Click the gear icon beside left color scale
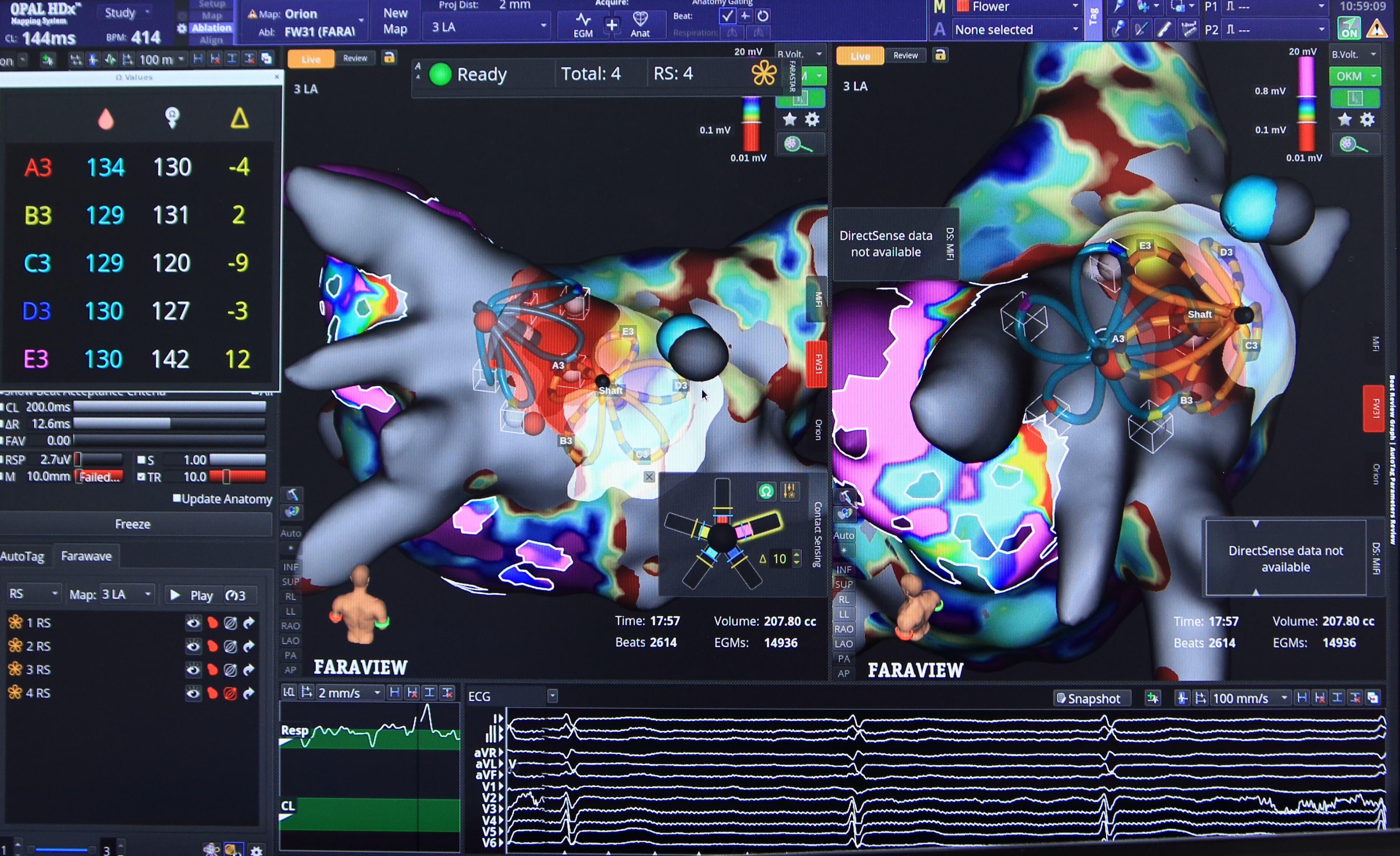Image resolution: width=1400 pixels, height=856 pixels. [x=812, y=119]
